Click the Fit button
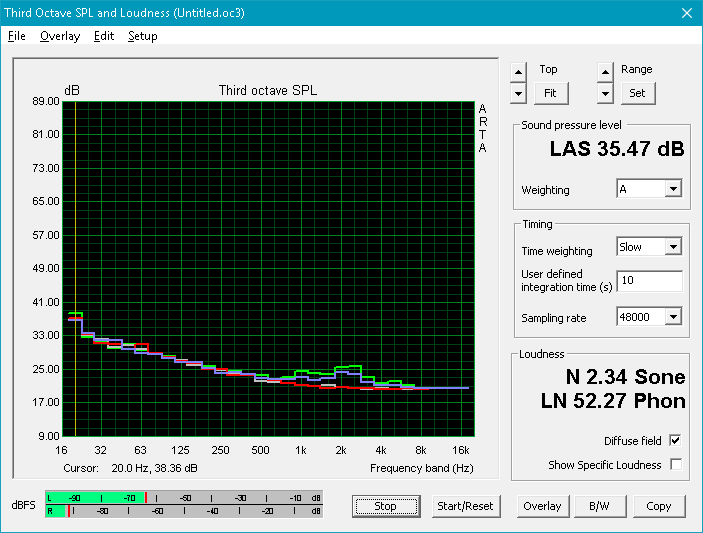The image size is (703, 533). click(x=551, y=93)
